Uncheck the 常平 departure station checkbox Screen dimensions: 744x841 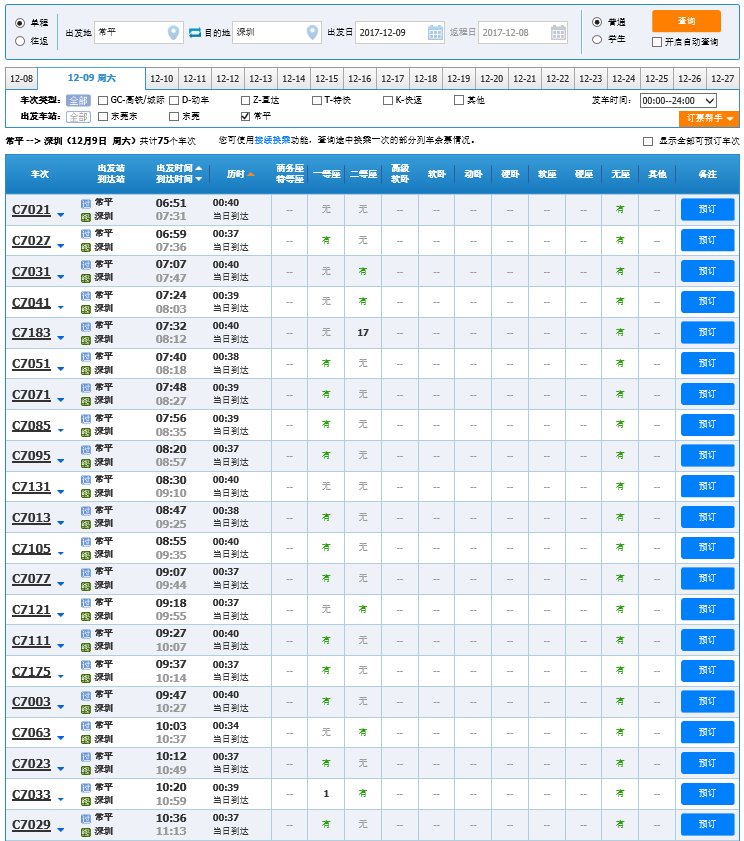coord(246,116)
